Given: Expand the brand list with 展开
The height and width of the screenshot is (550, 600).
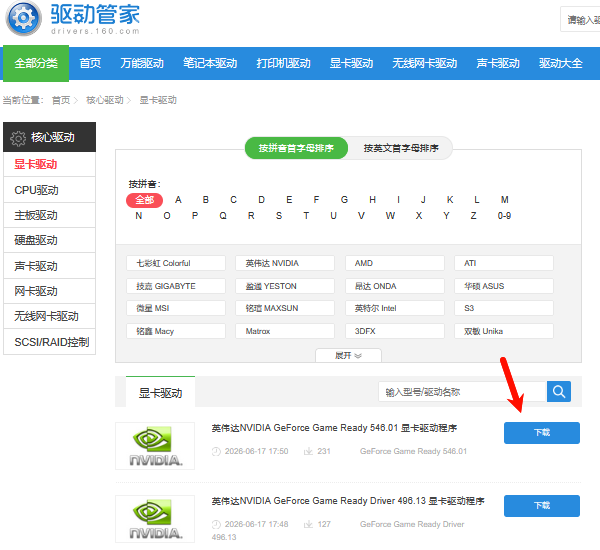Looking at the screenshot, I should click(348, 356).
